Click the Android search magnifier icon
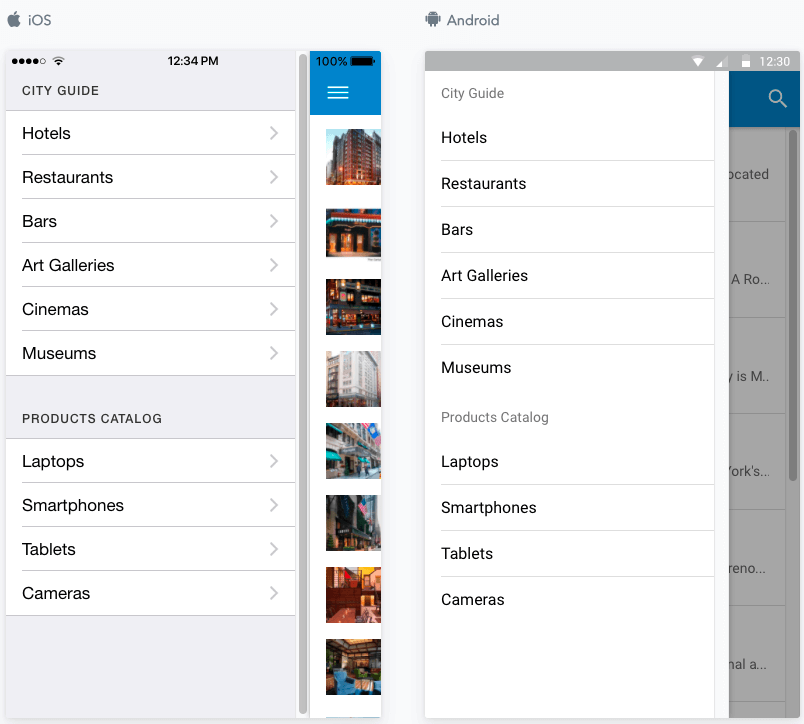 click(x=777, y=98)
